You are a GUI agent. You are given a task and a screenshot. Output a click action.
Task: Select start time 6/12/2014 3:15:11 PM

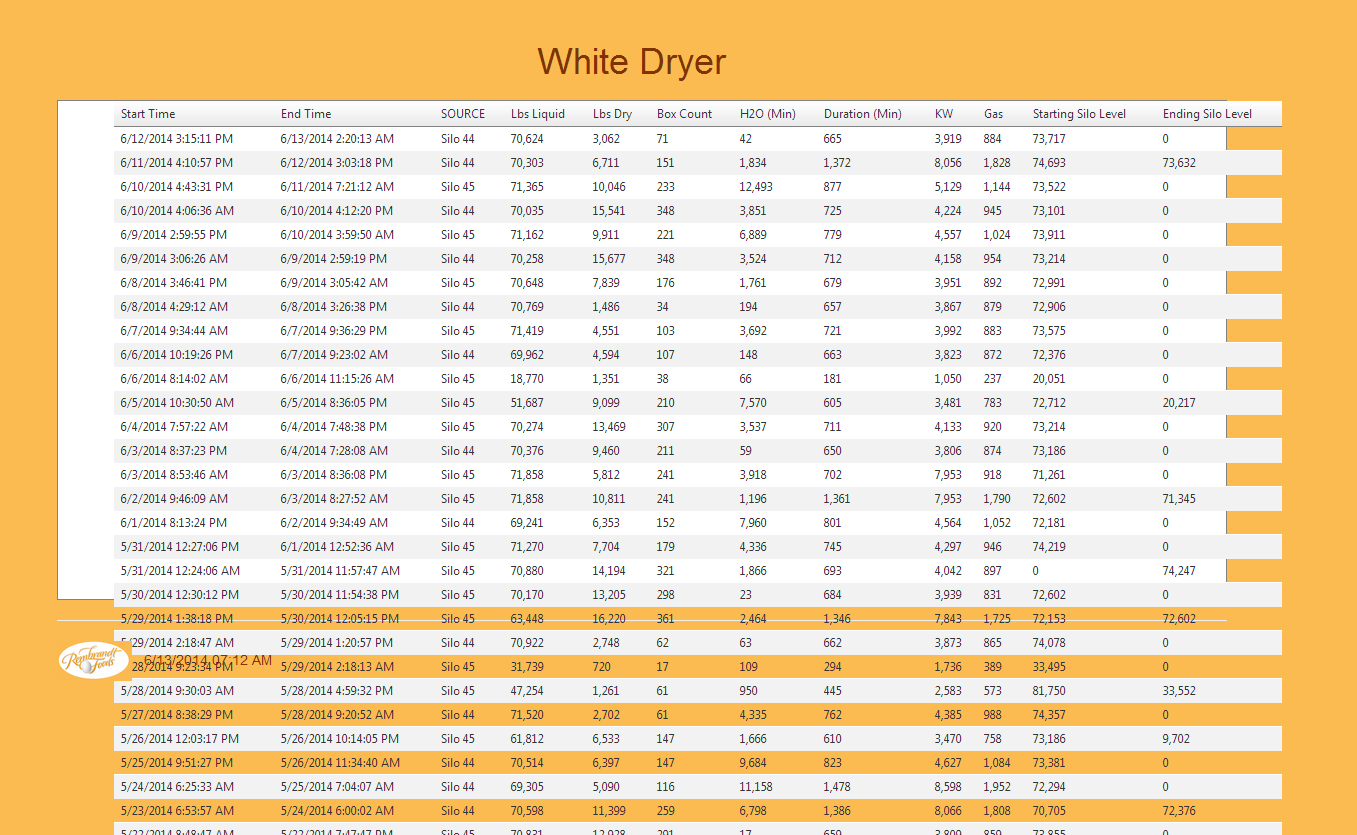pyautogui.click(x=177, y=139)
